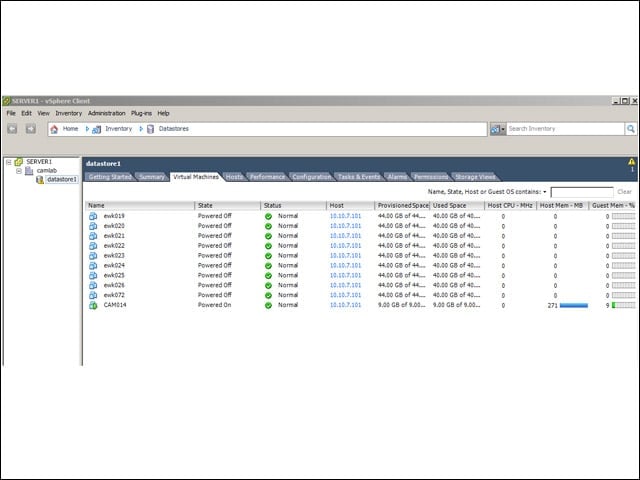The height and width of the screenshot is (480, 640).
Task: Click the VM name filter text box
Action: (582, 192)
